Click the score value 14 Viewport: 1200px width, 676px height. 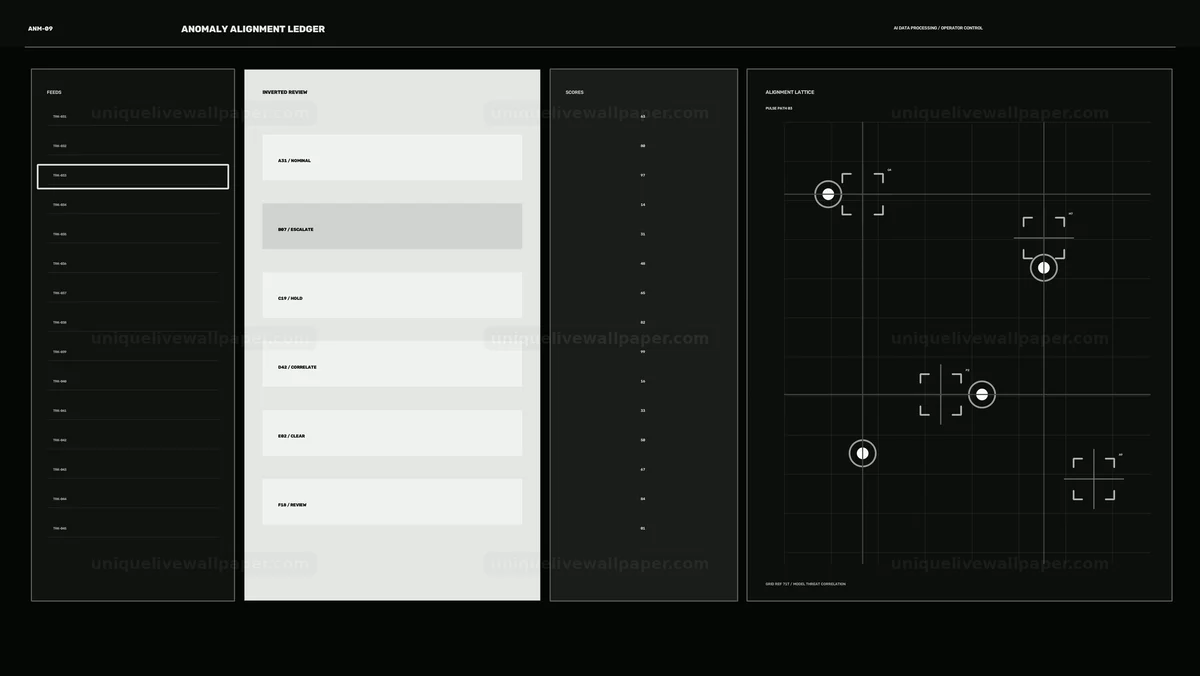pos(643,204)
